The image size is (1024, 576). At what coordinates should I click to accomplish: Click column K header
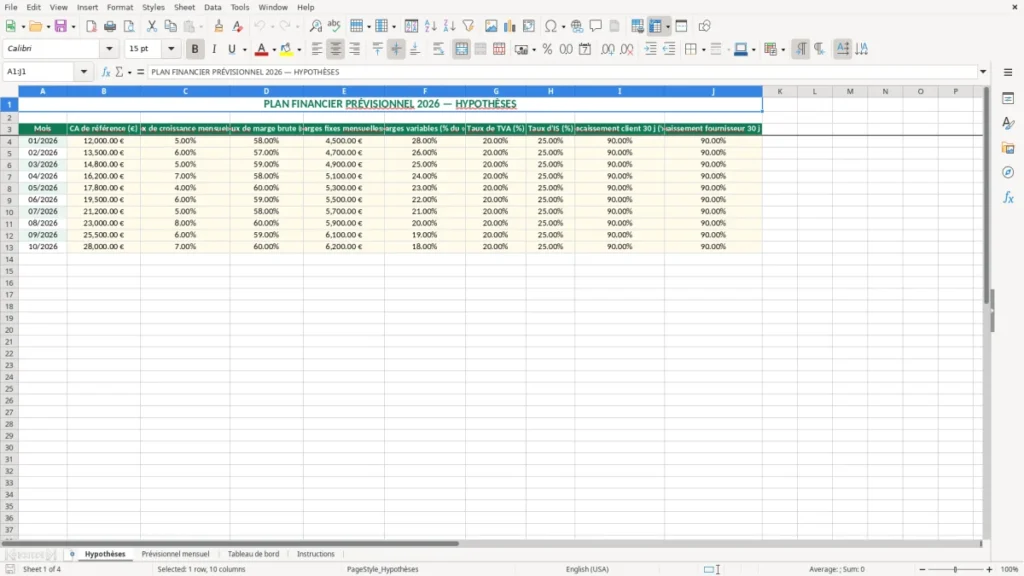point(779,91)
